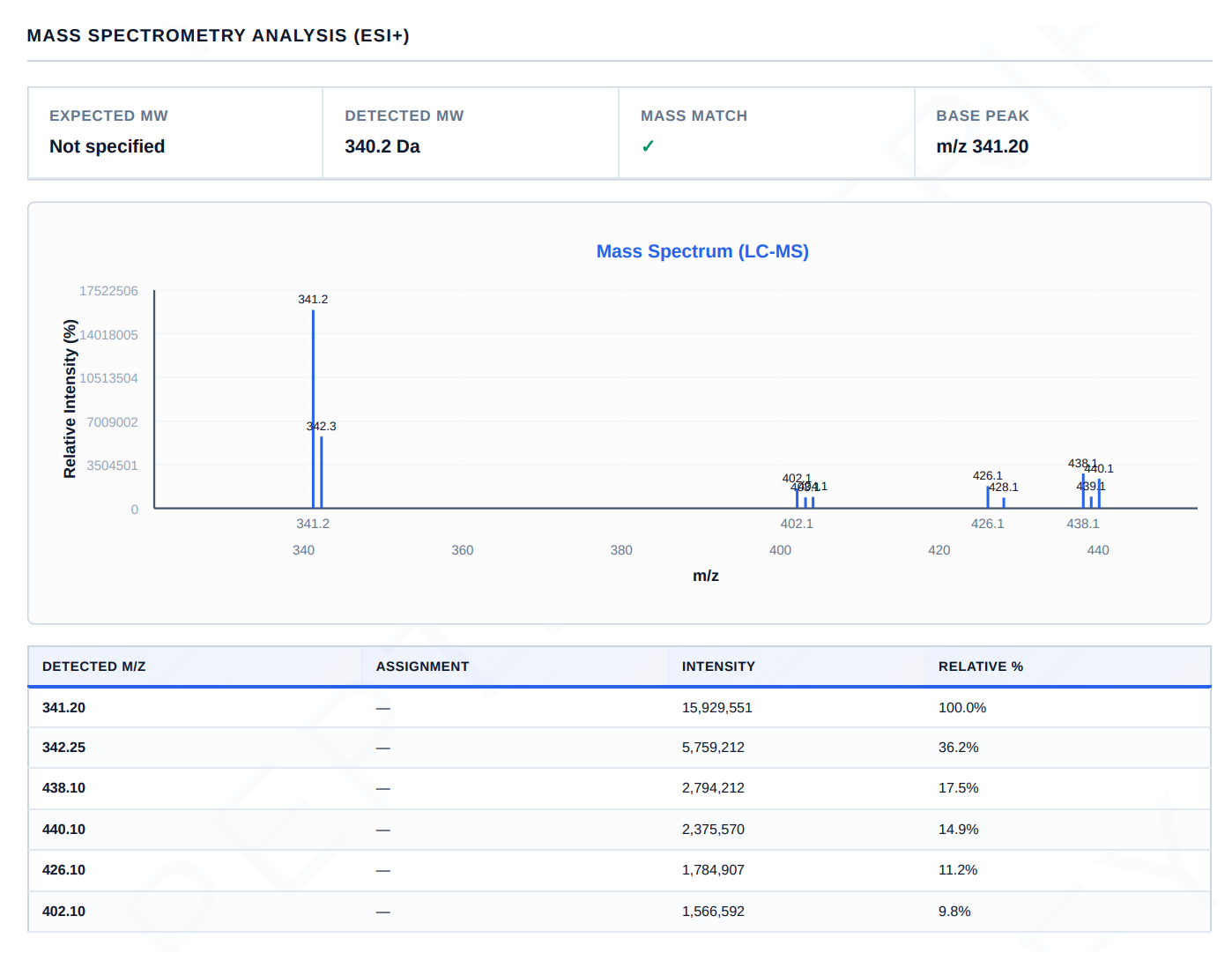Click the 15,929,551 intensity value
Viewport: 1232px width, 953px height.
(x=716, y=708)
